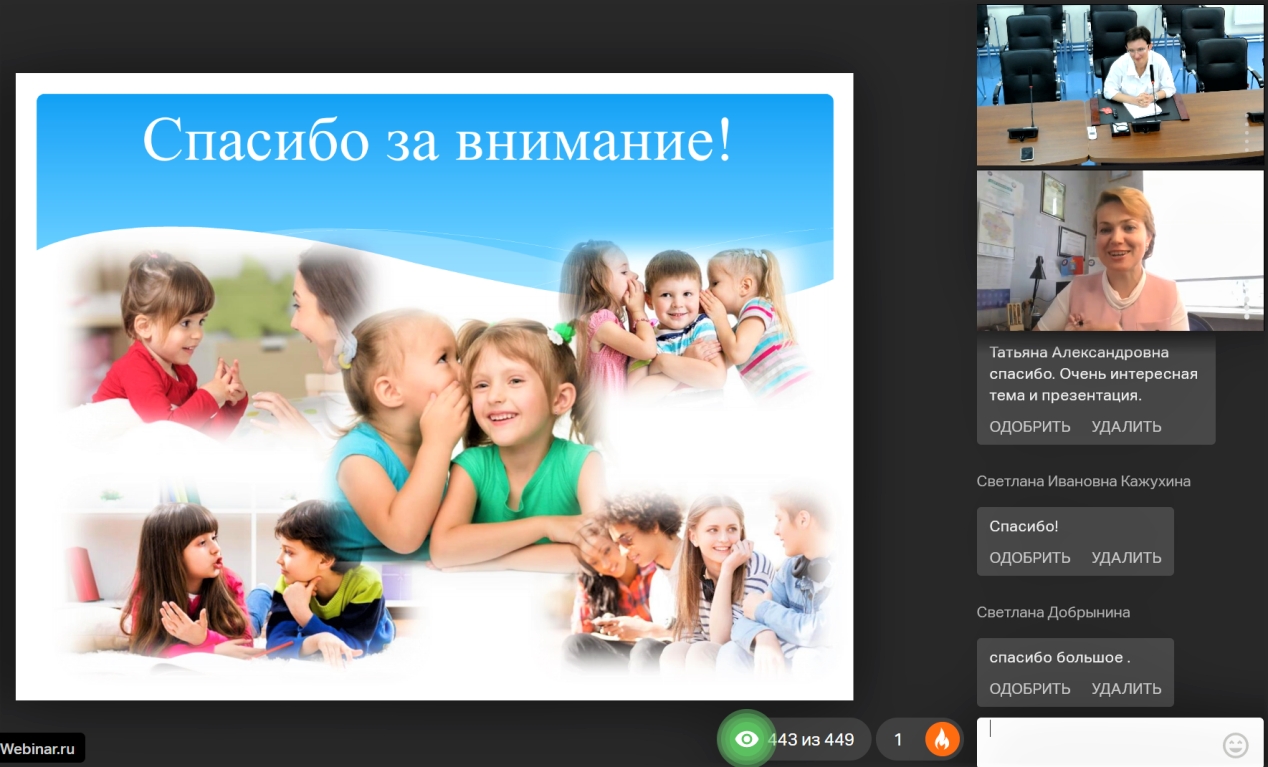Screen dimensions: 1268x767
Task: Click the '443 из 449' viewers counter
Action: pyautogui.click(x=811, y=740)
